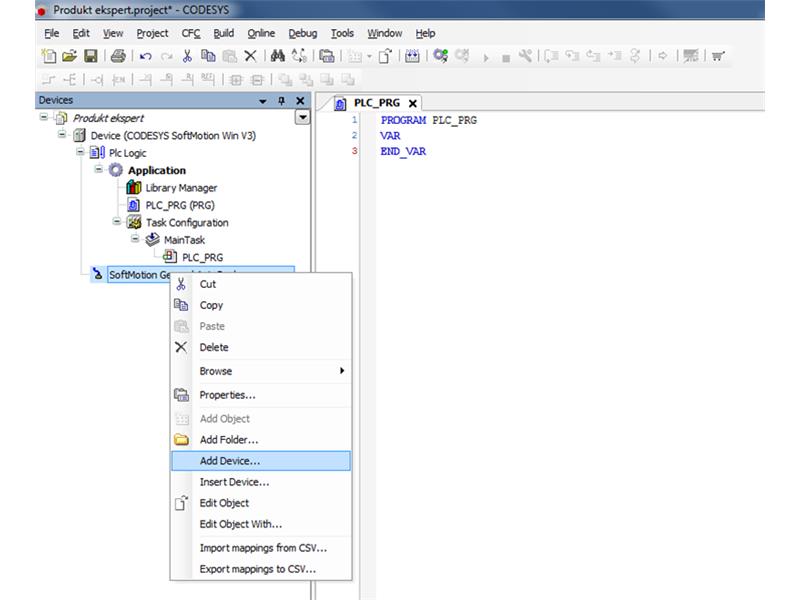Image resolution: width=800 pixels, height=600 pixels.
Task: Select the Plc Logic tree item
Action: point(128,153)
